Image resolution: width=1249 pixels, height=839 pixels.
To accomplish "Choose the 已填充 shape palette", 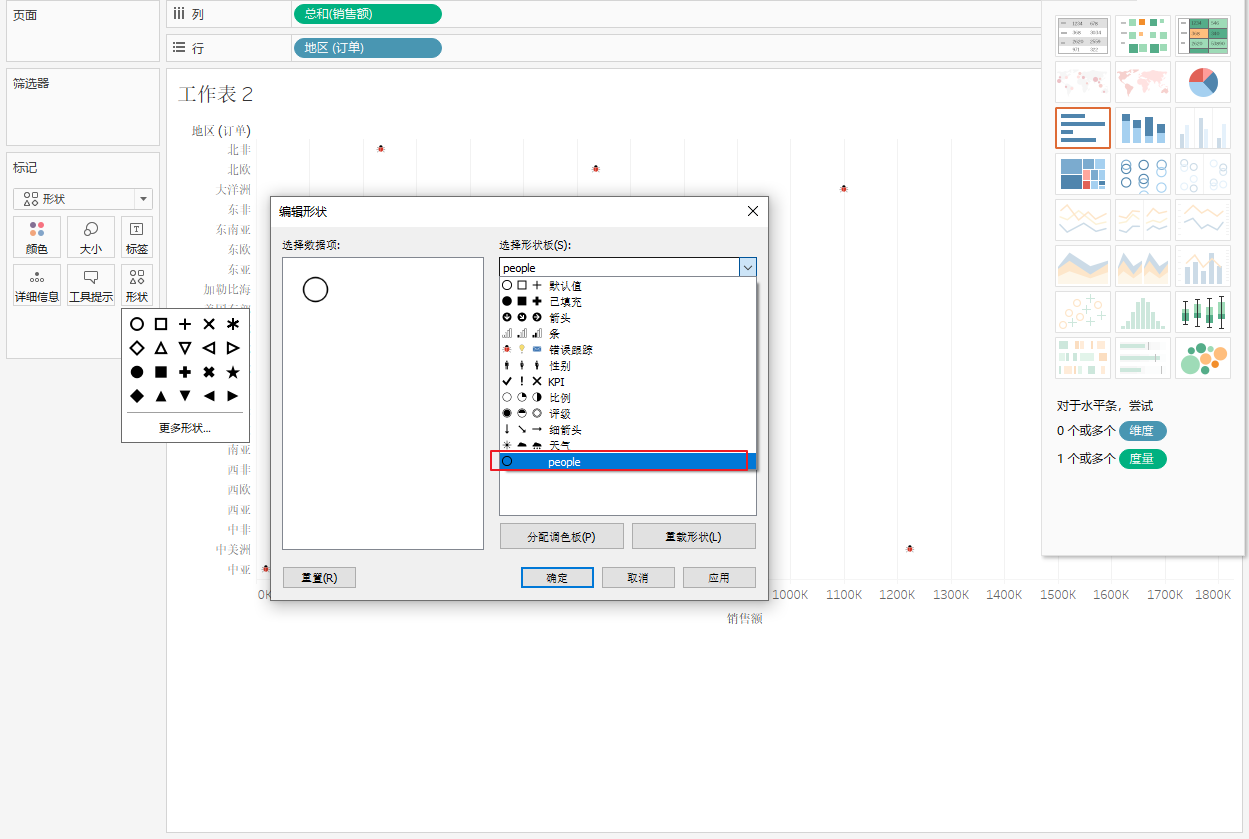I will click(627, 302).
